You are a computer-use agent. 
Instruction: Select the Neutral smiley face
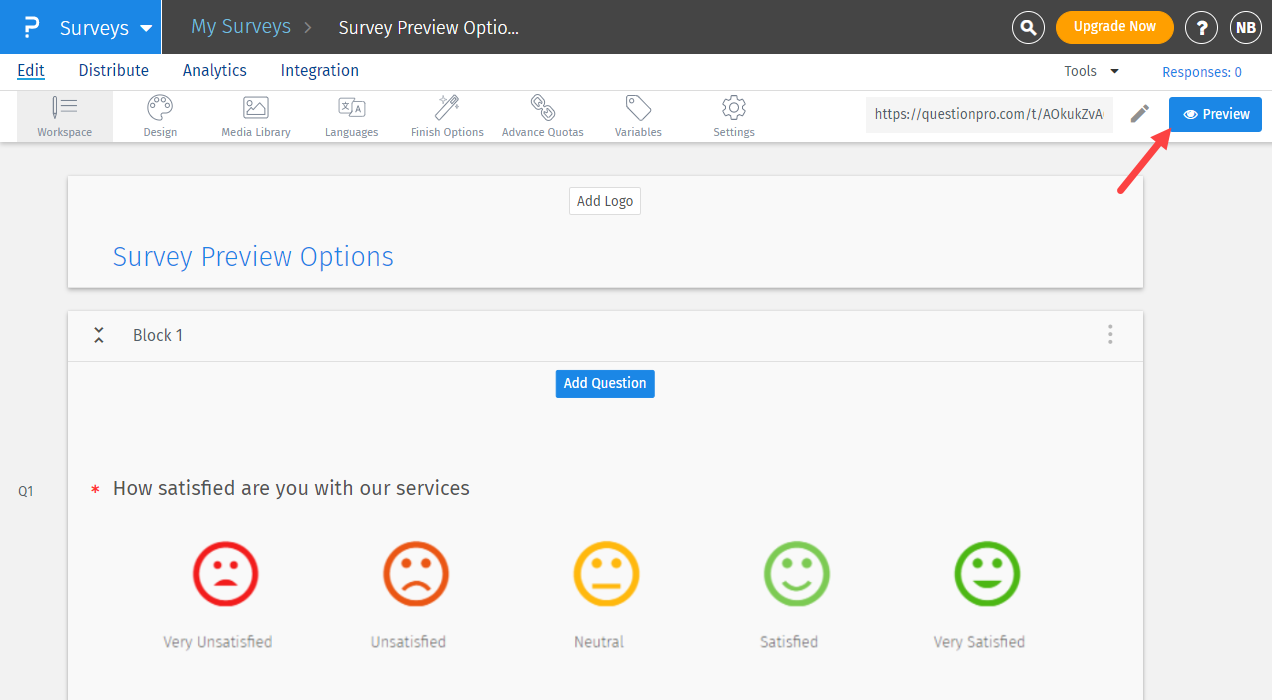(606, 574)
